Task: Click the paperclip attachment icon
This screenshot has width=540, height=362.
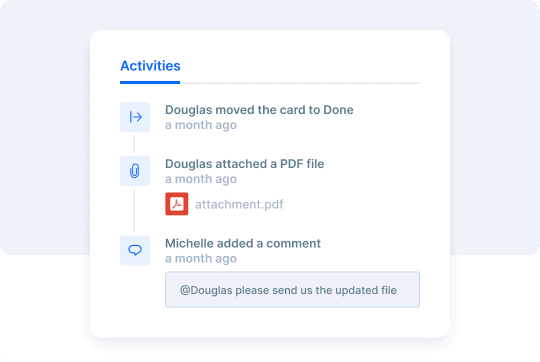Action: [135, 171]
